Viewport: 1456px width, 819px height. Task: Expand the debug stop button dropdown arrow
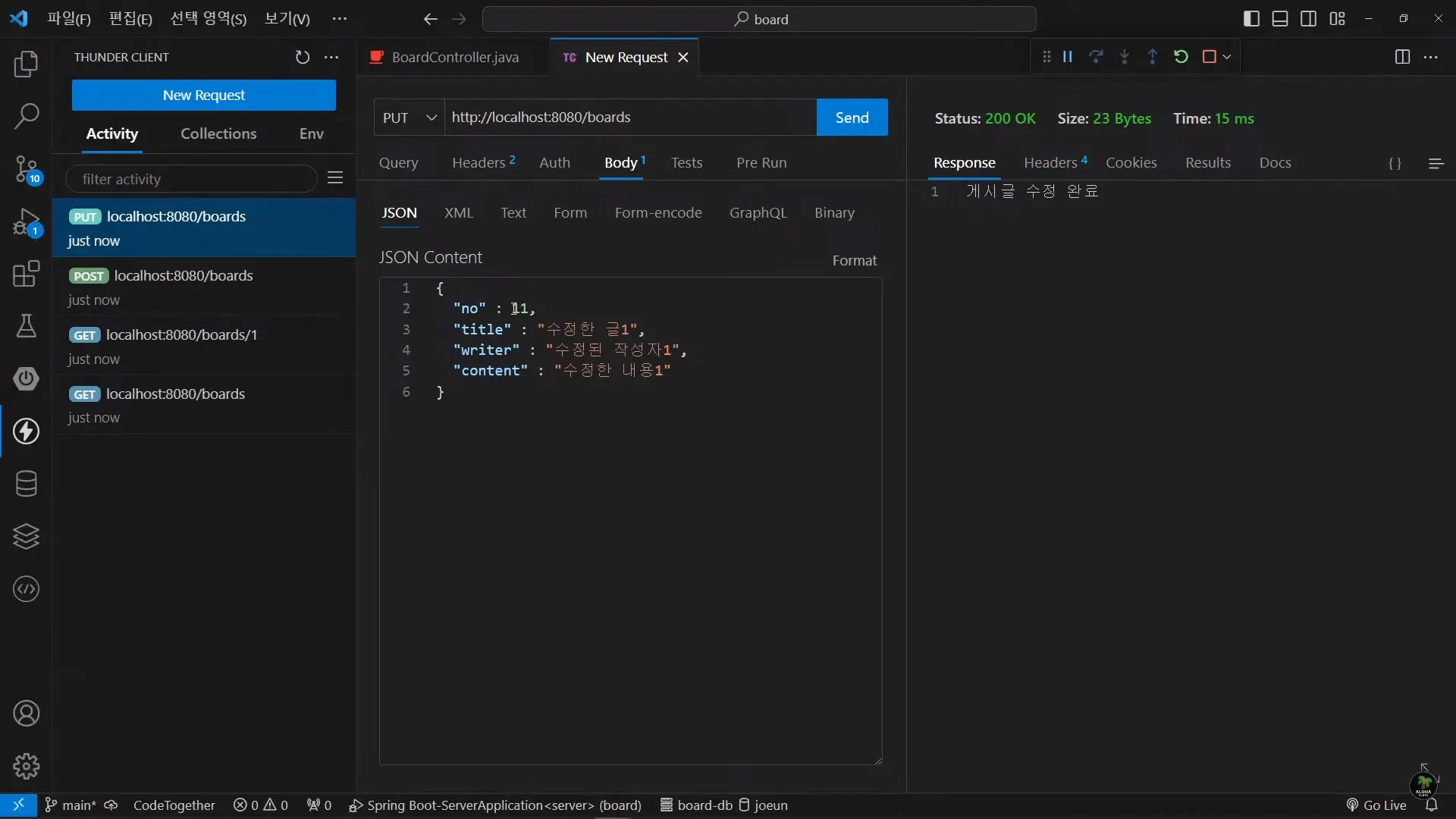pyautogui.click(x=1227, y=57)
